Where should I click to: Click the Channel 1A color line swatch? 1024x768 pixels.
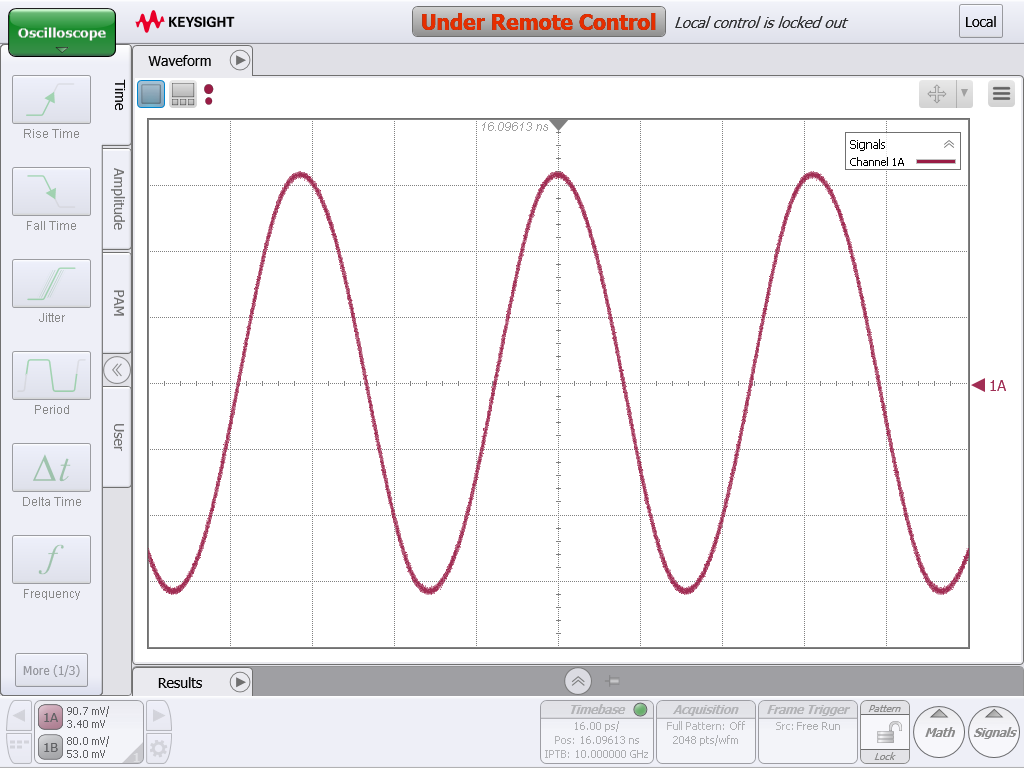(936, 162)
